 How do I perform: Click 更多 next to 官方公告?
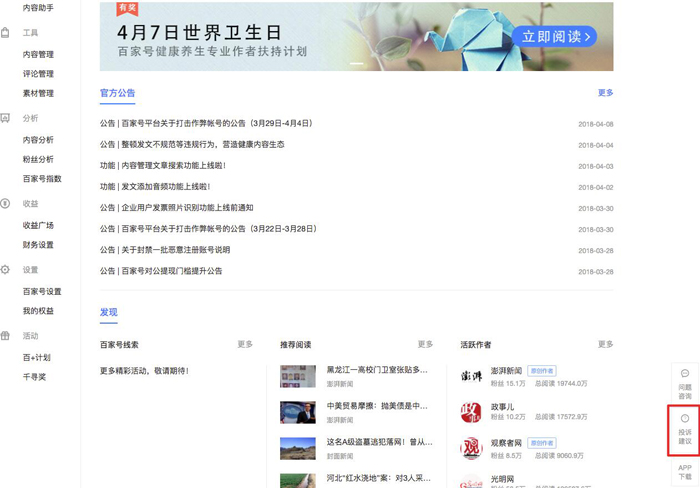click(x=605, y=93)
